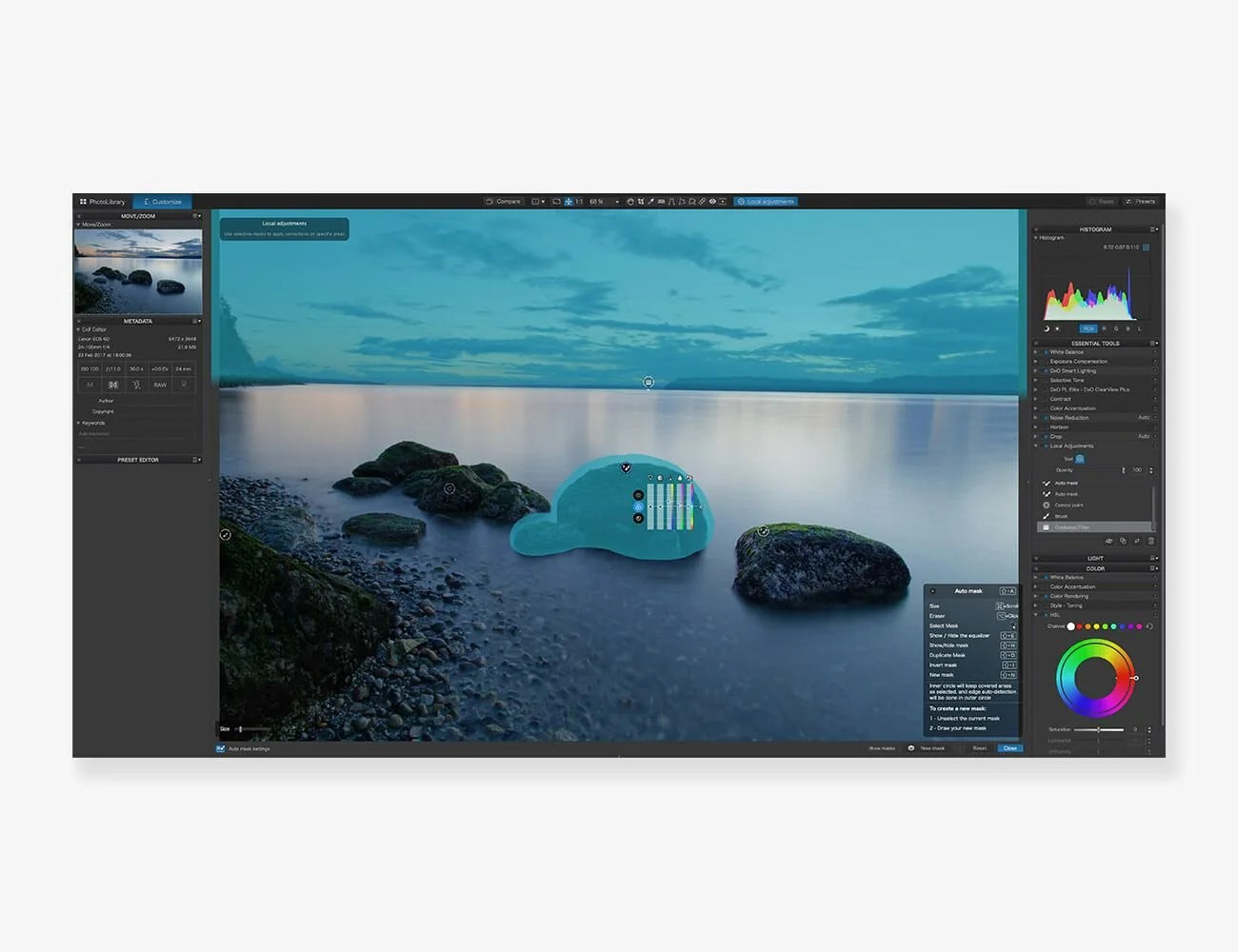Toggle the Noise Reduction enable checkbox
1238x952 pixels.
tap(1046, 418)
